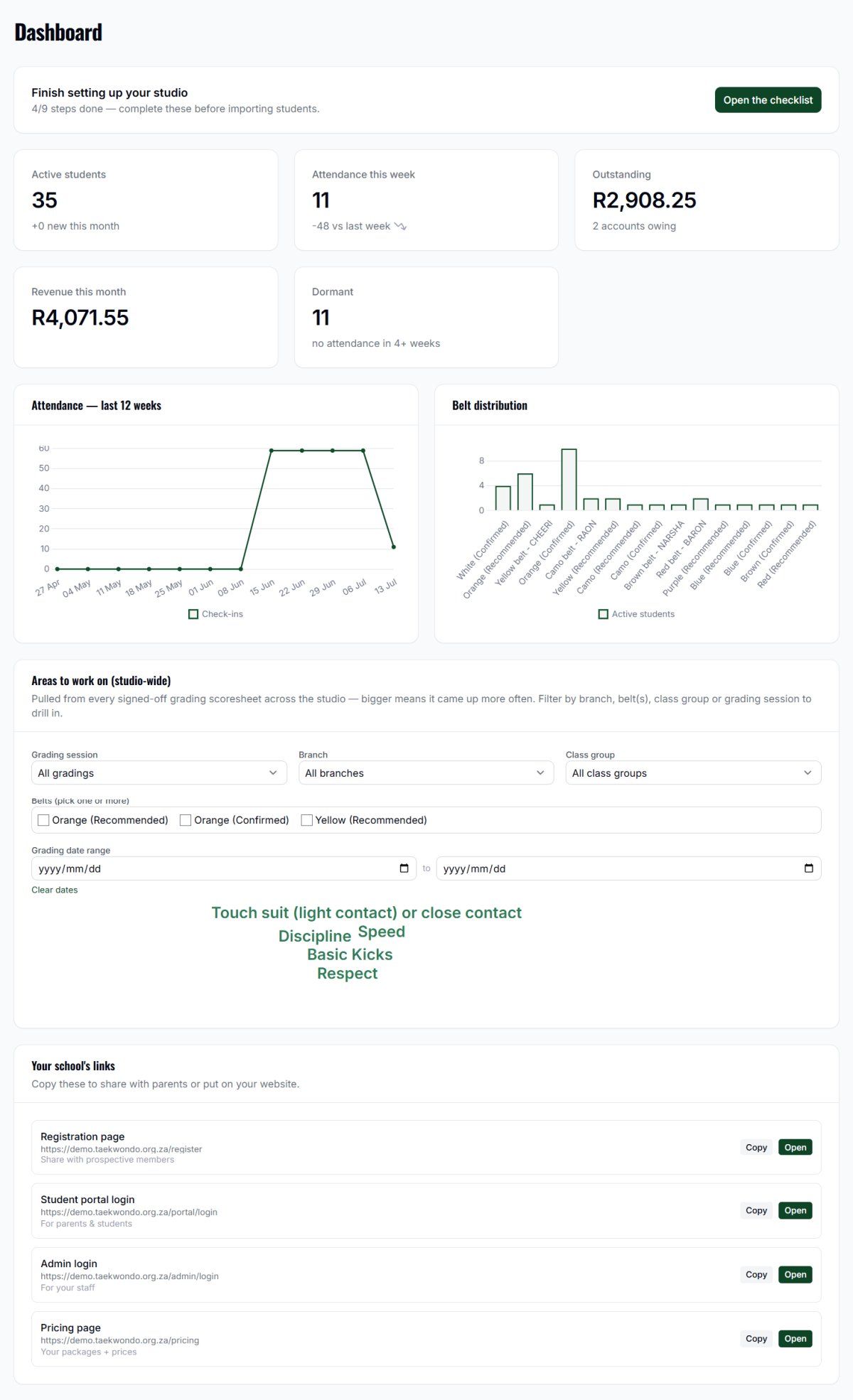
Task: Toggle the Active students legend box
Action: click(x=603, y=614)
